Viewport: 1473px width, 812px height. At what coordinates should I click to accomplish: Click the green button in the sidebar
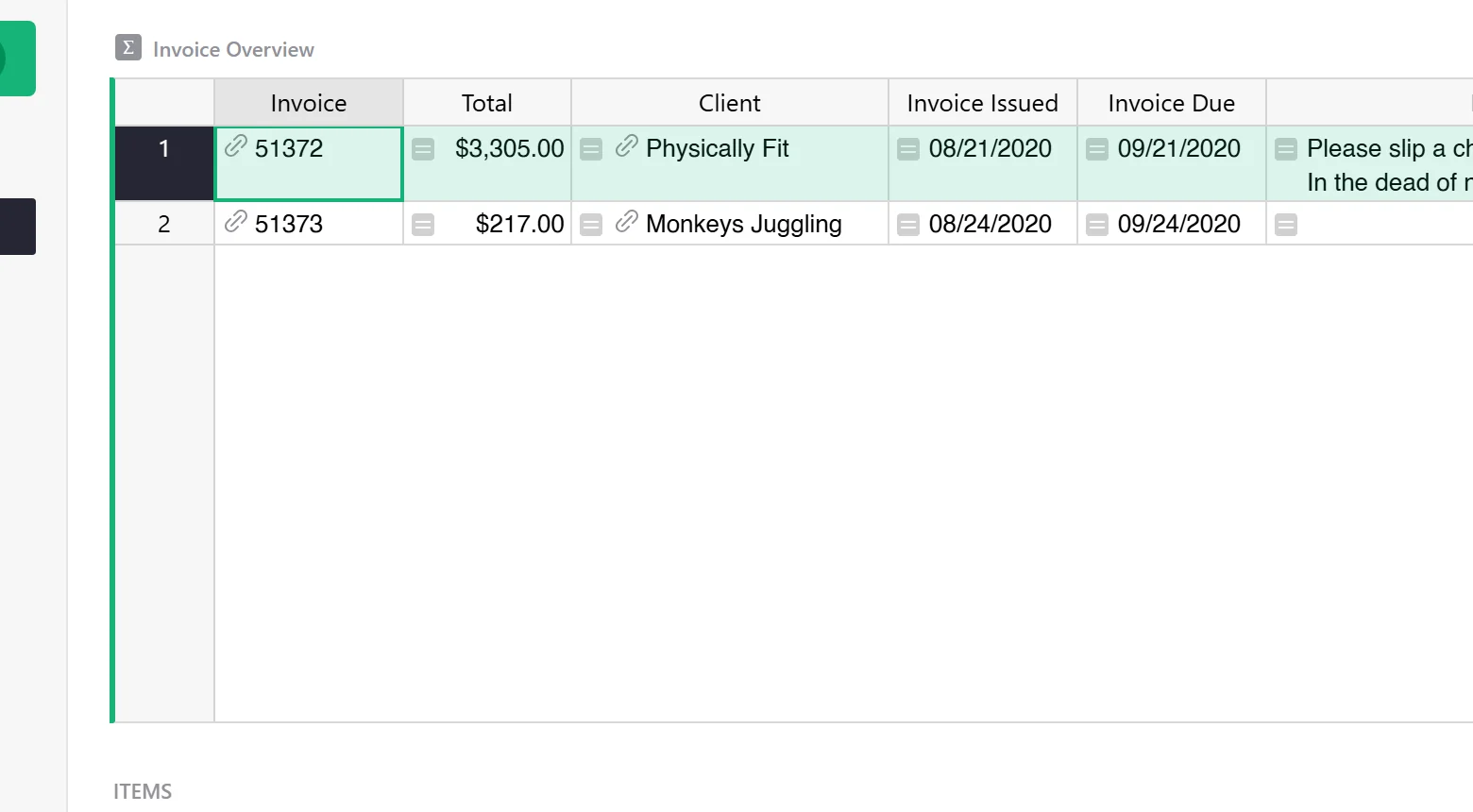[x=18, y=59]
